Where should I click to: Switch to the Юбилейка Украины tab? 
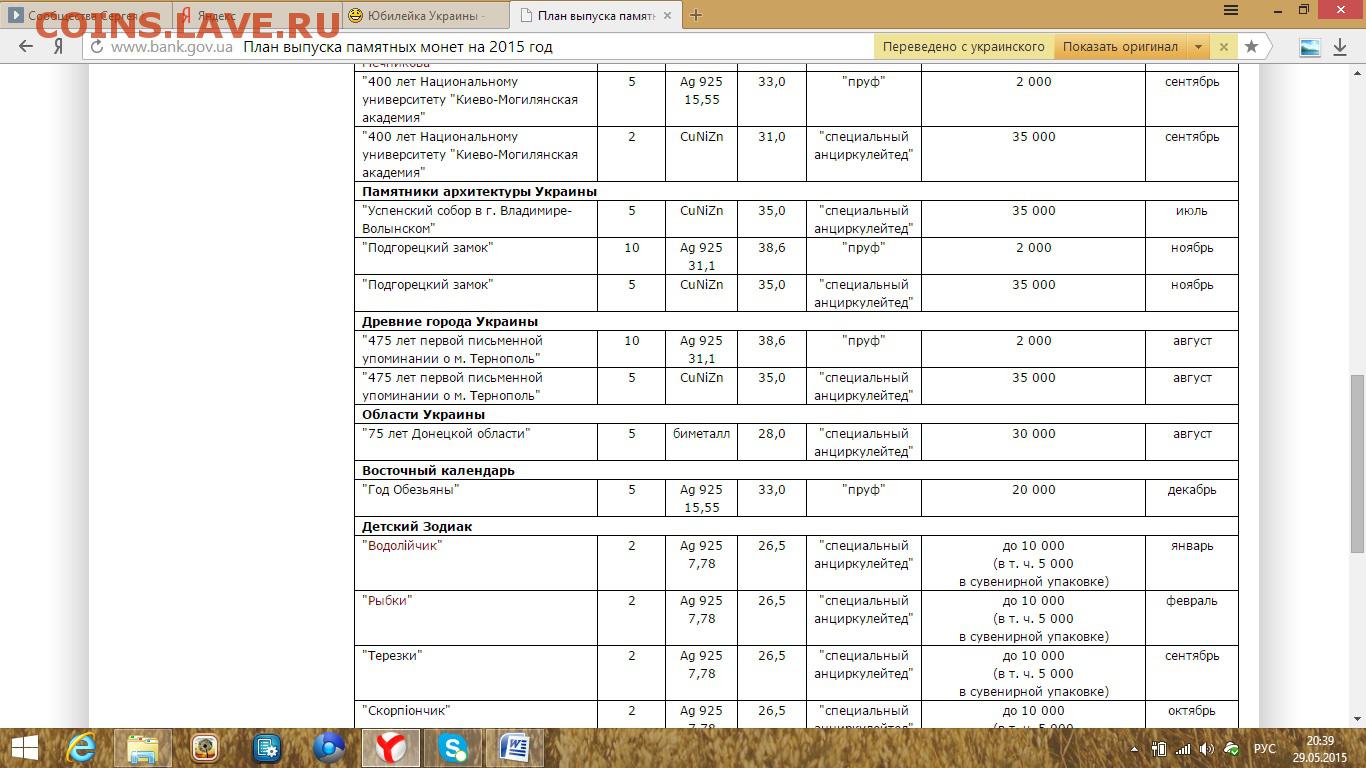pyautogui.click(x=425, y=16)
